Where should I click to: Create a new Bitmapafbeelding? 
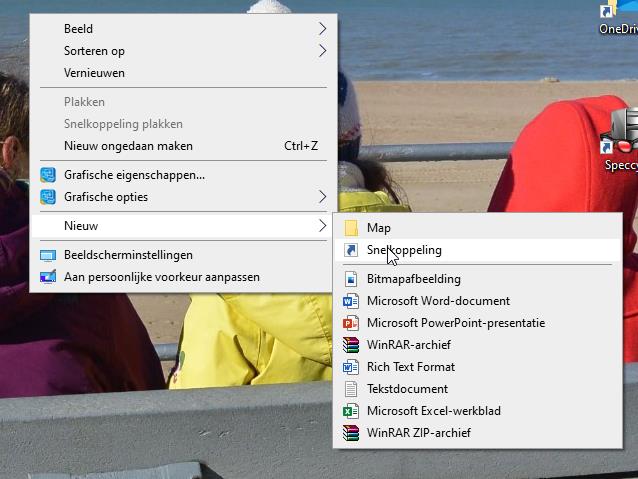click(x=413, y=279)
